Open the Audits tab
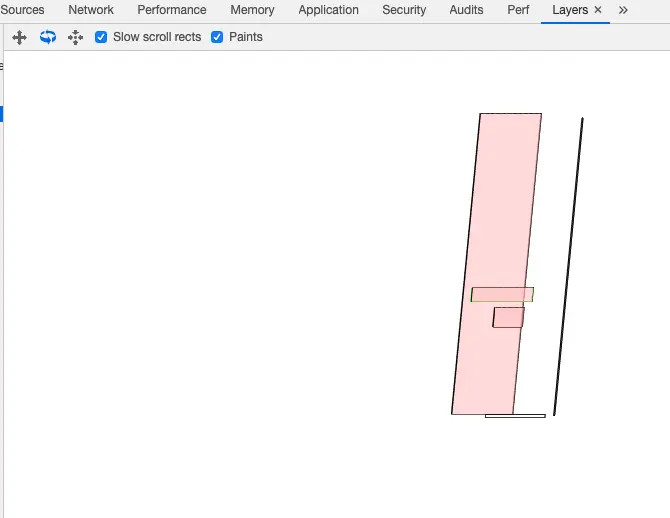 (466, 10)
